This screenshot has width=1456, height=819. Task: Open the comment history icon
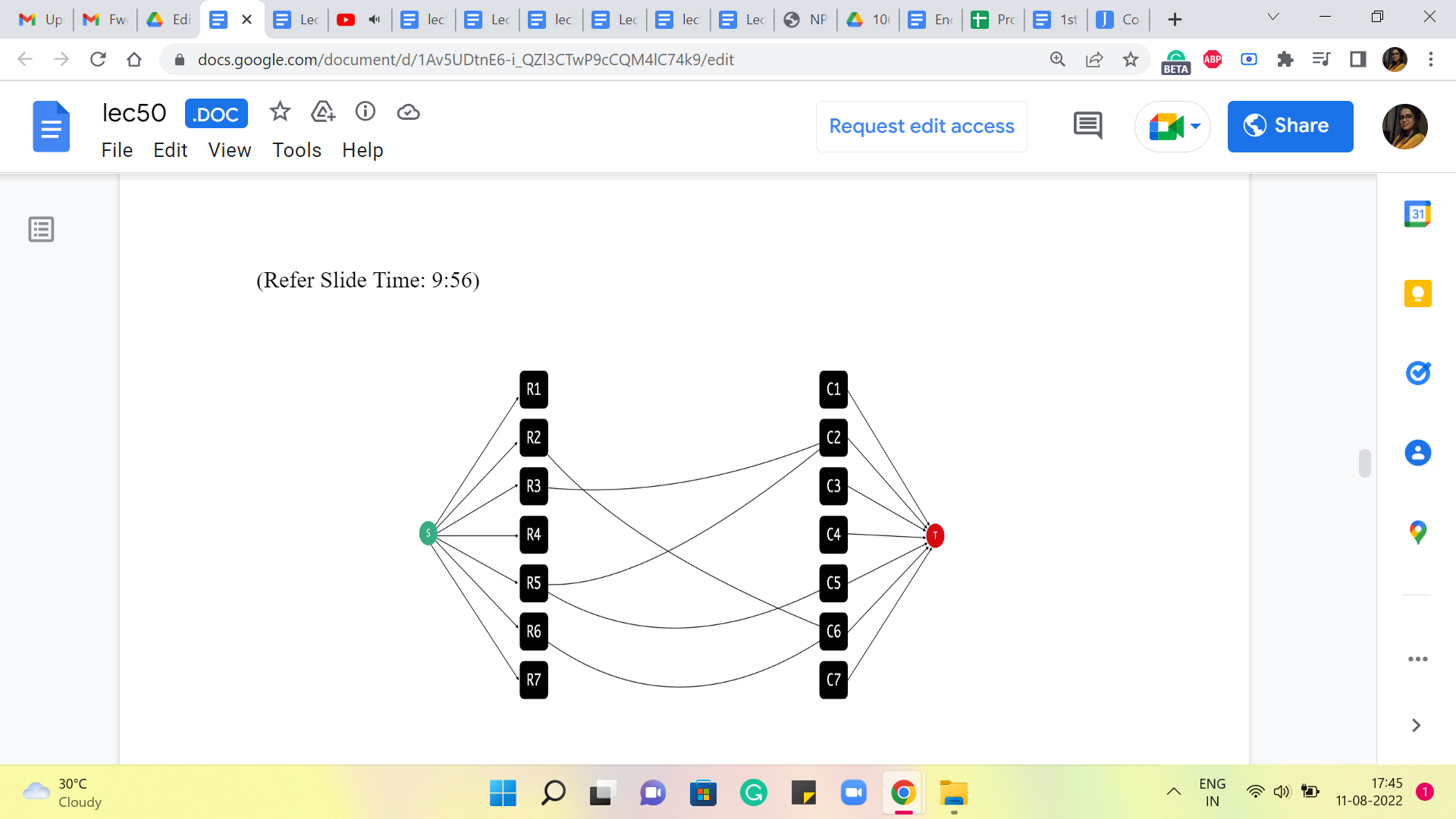1087,126
